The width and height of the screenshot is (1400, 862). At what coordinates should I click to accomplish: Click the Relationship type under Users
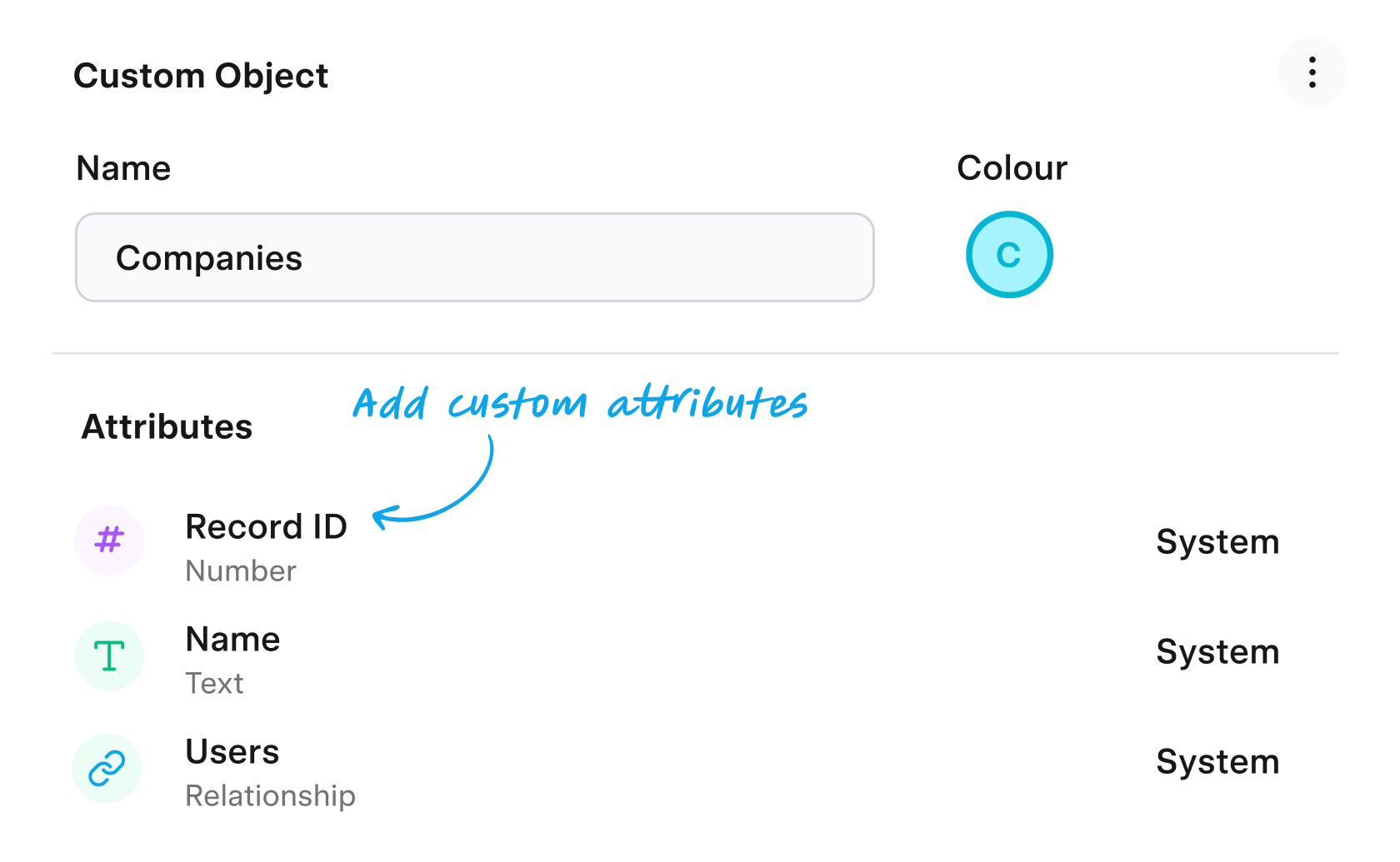coord(270,796)
